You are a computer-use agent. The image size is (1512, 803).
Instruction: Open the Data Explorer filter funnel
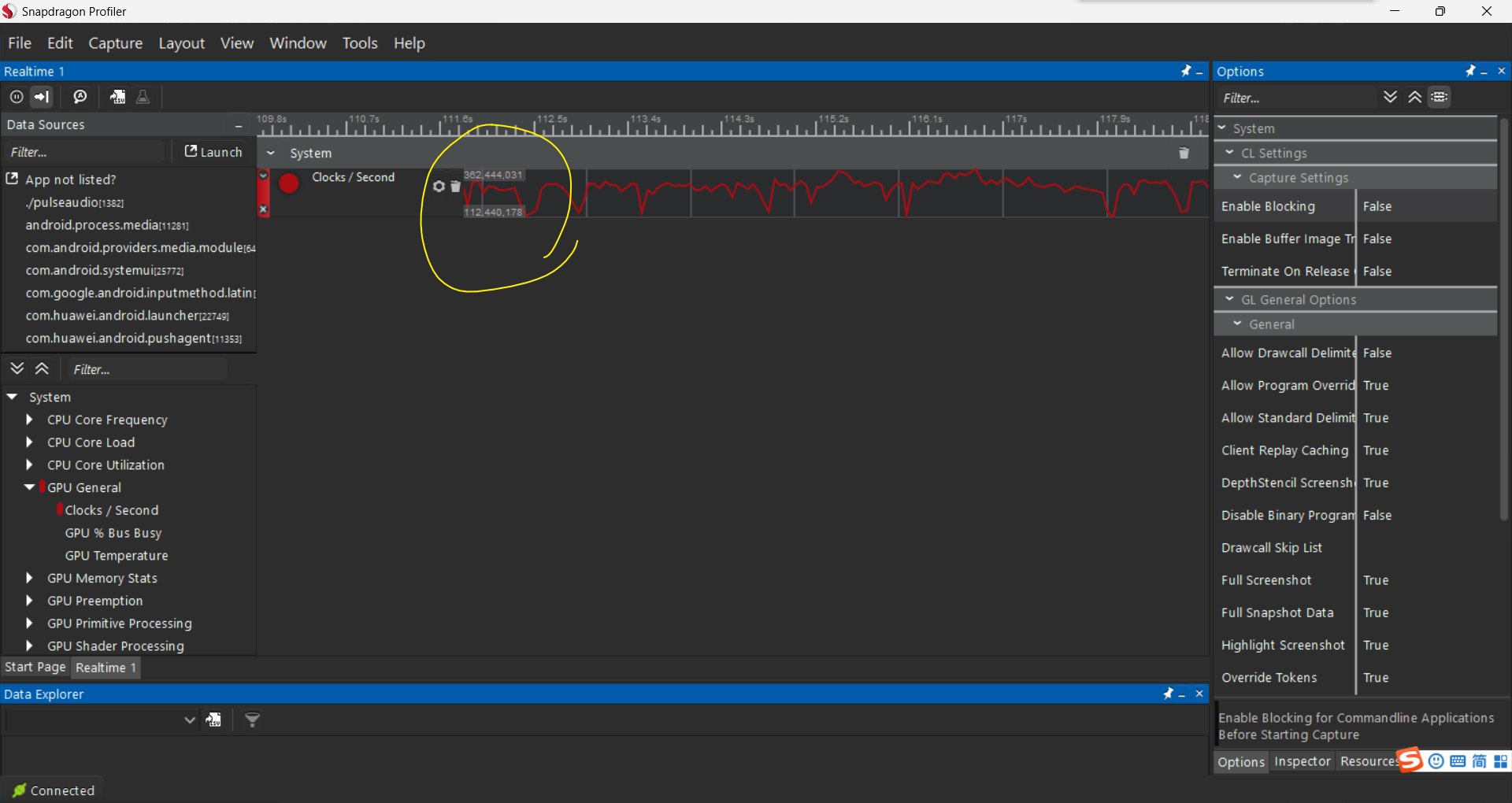[252, 720]
